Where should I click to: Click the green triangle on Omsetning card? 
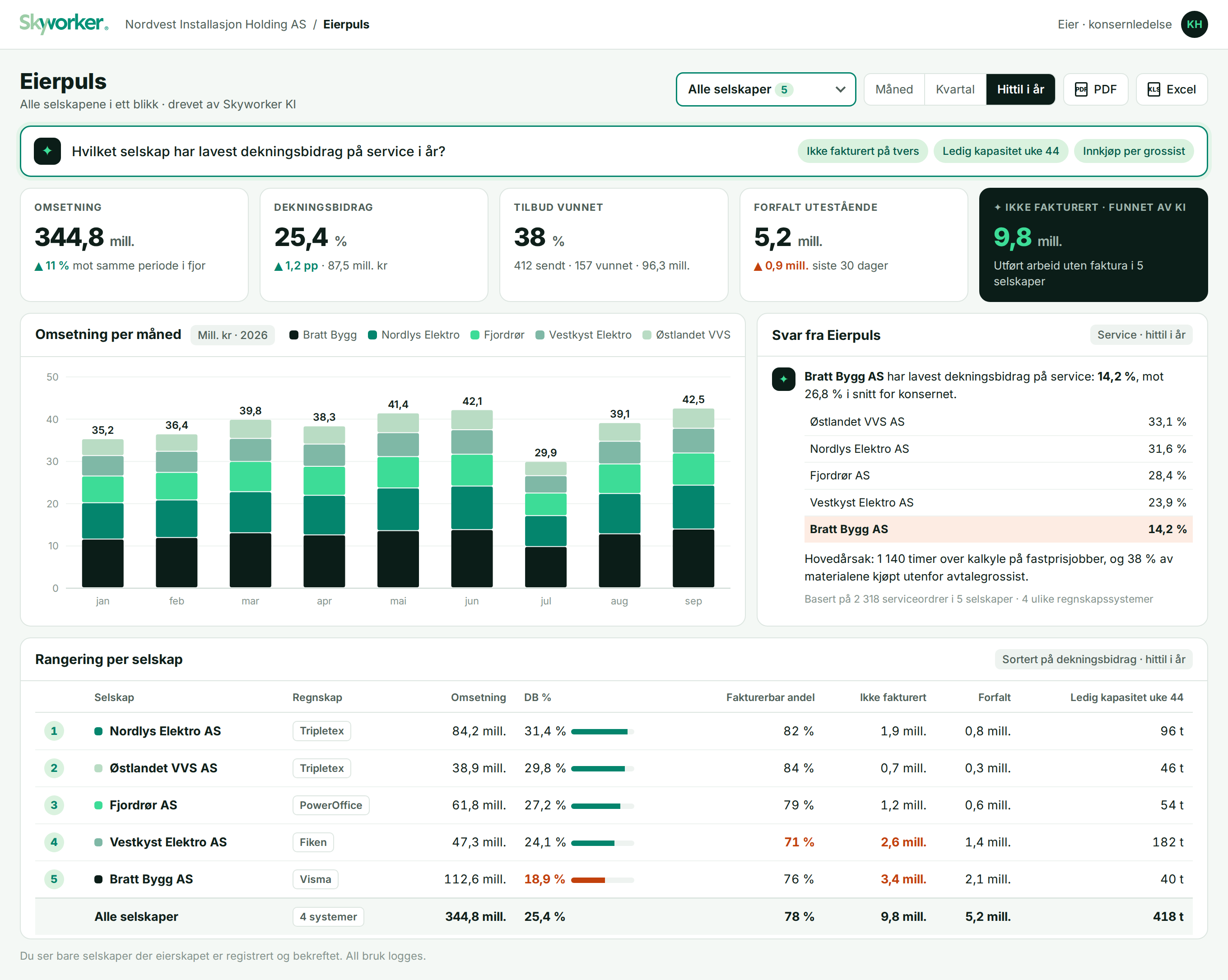pyautogui.click(x=39, y=266)
